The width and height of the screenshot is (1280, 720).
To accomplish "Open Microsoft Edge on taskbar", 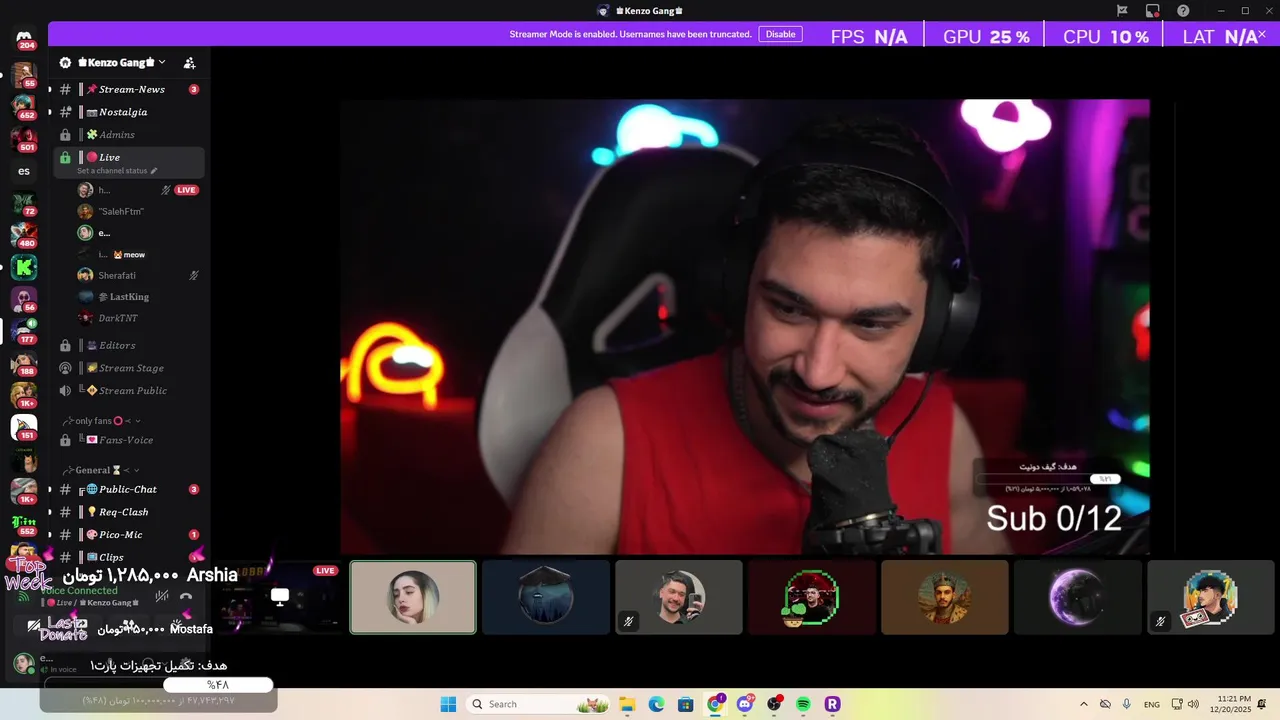I will click(656, 704).
